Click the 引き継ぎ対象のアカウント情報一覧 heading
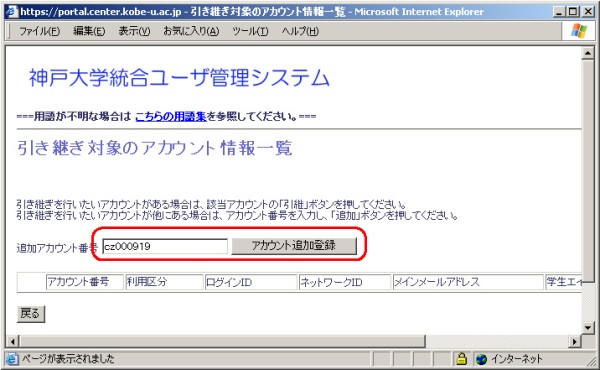600x370 pixels. click(155, 148)
